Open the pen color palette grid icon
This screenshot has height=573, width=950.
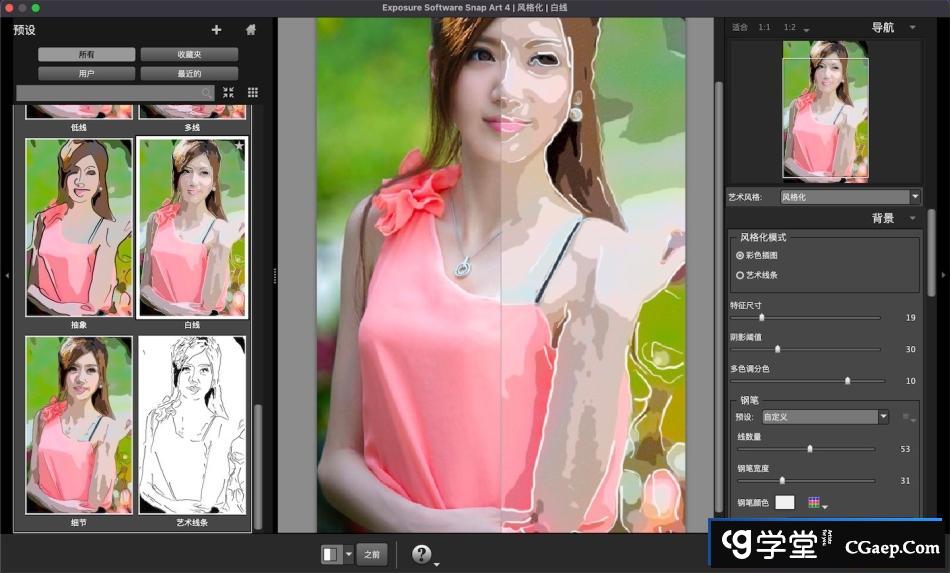[x=814, y=502]
